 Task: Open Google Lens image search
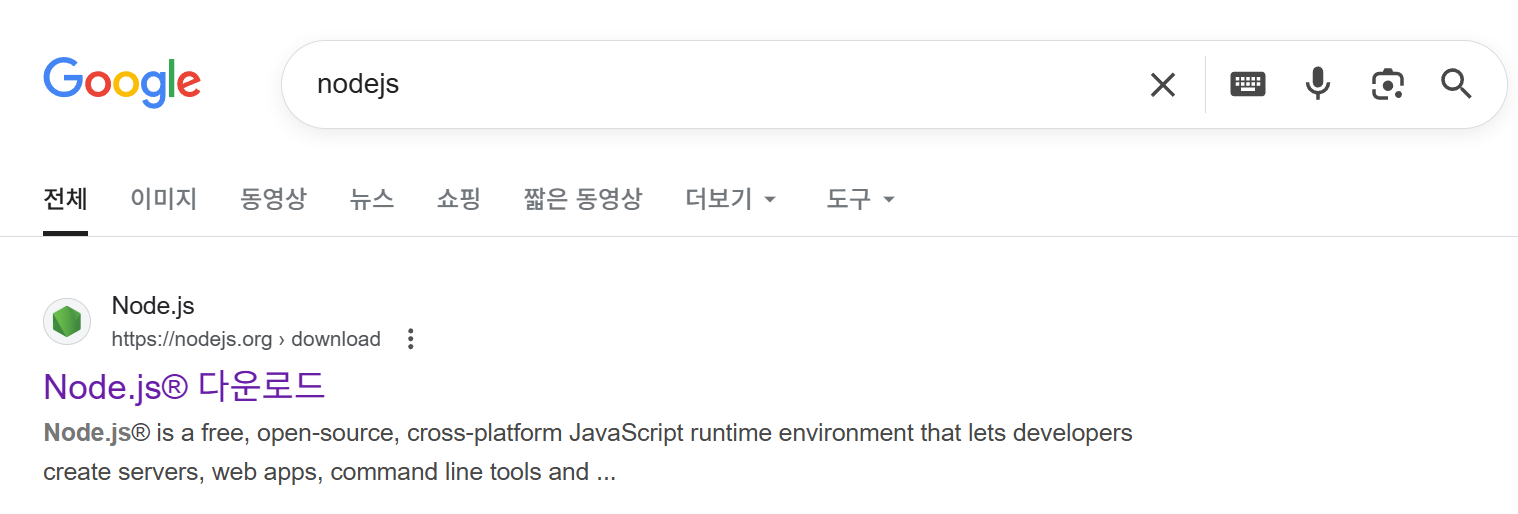(1387, 84)
